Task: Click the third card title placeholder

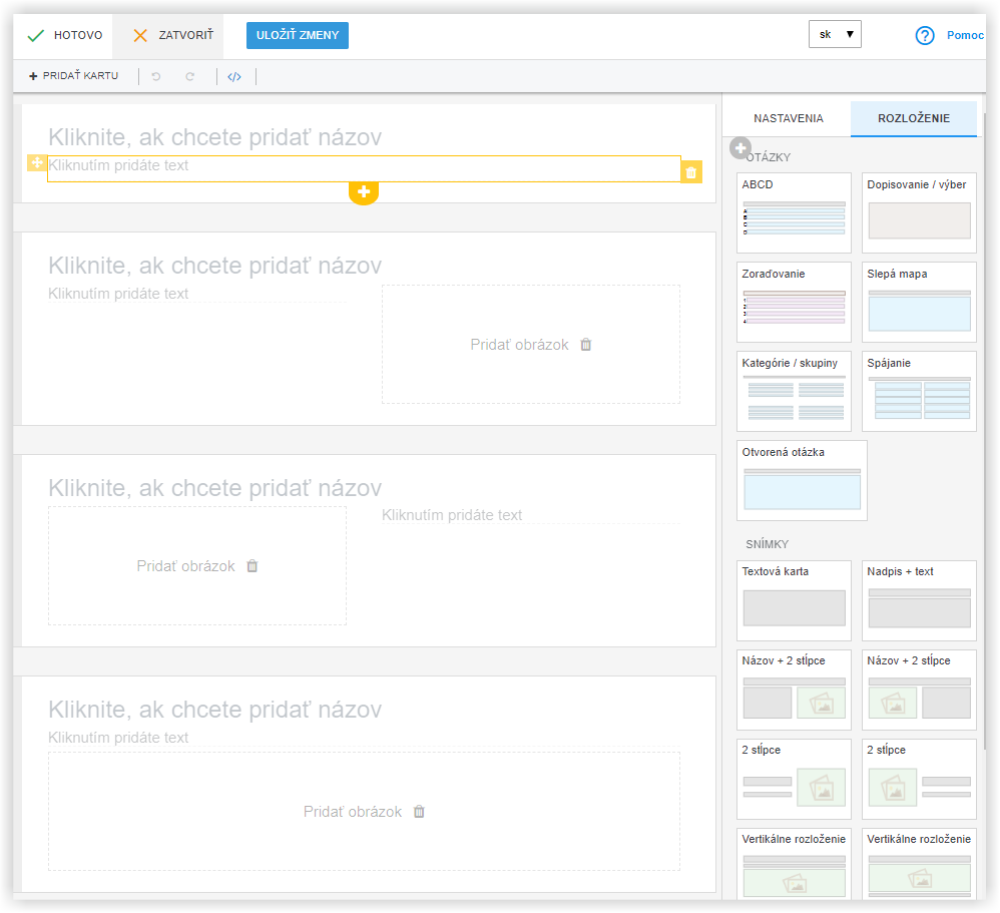Action: [x=215, y=488]
